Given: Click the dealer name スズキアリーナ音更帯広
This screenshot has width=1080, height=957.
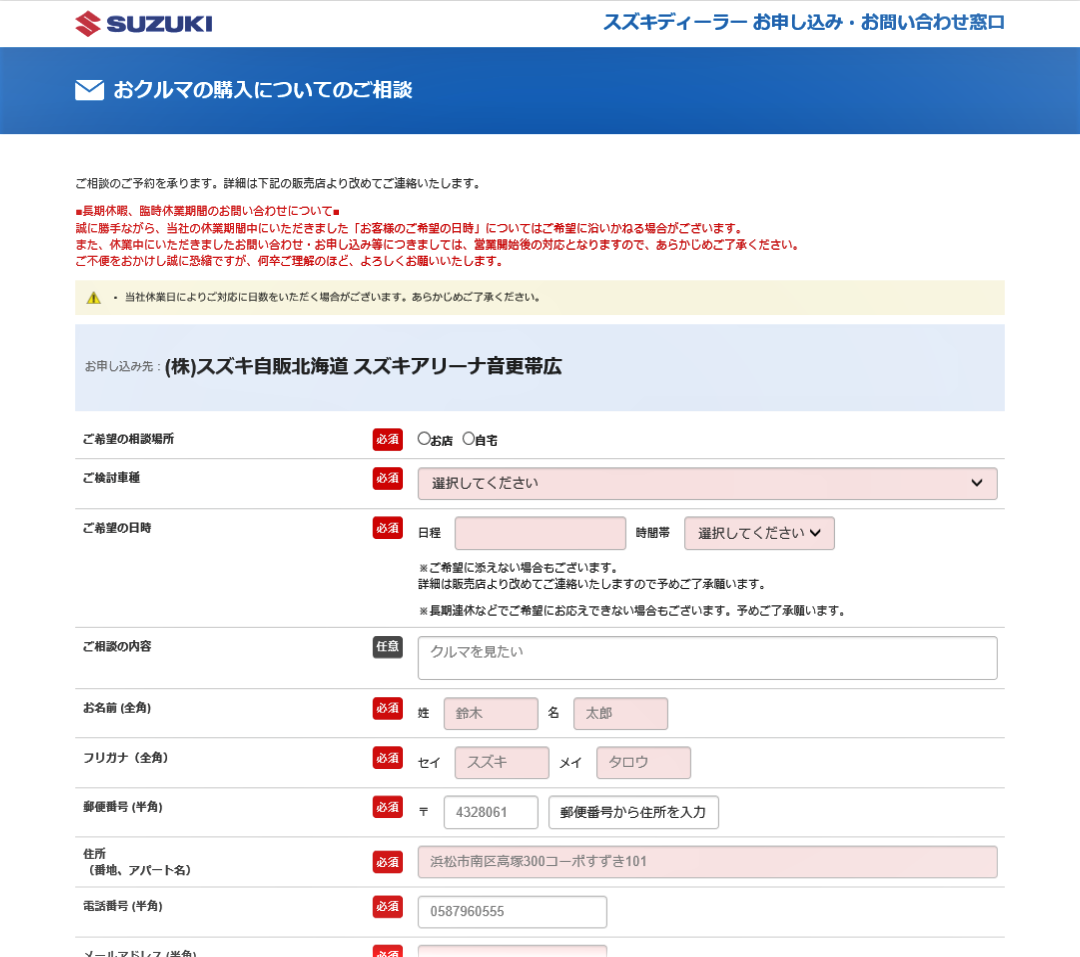Looking at the screenshot, I should 457,367.
